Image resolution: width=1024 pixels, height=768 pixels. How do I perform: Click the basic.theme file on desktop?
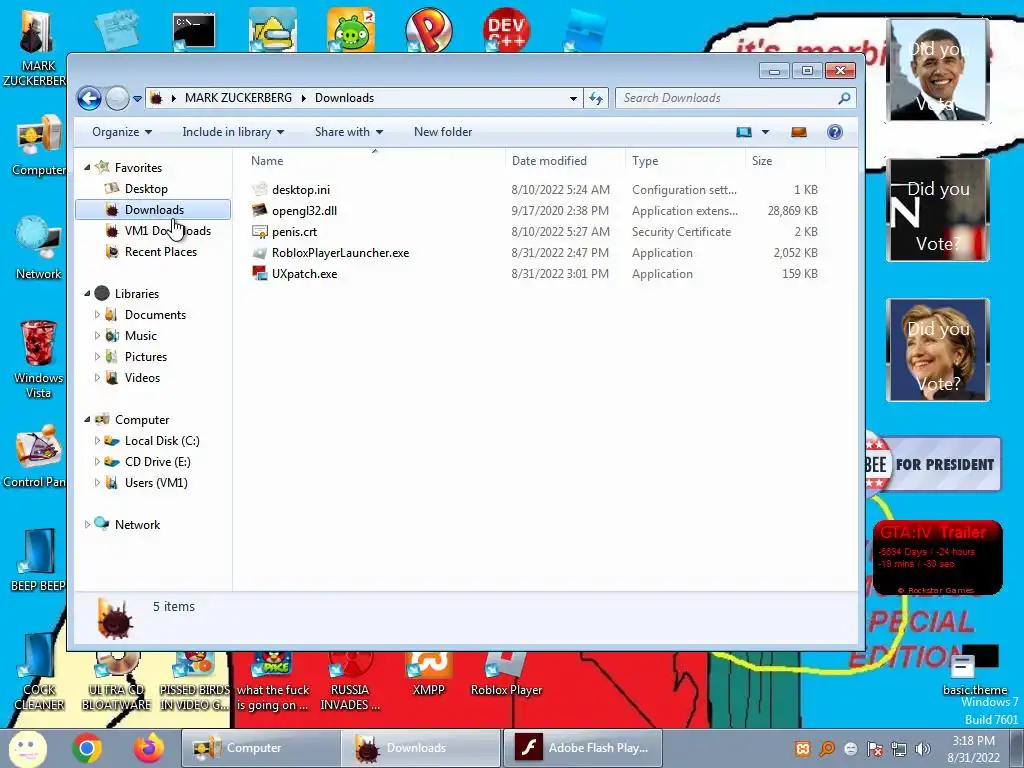(974, 671)
